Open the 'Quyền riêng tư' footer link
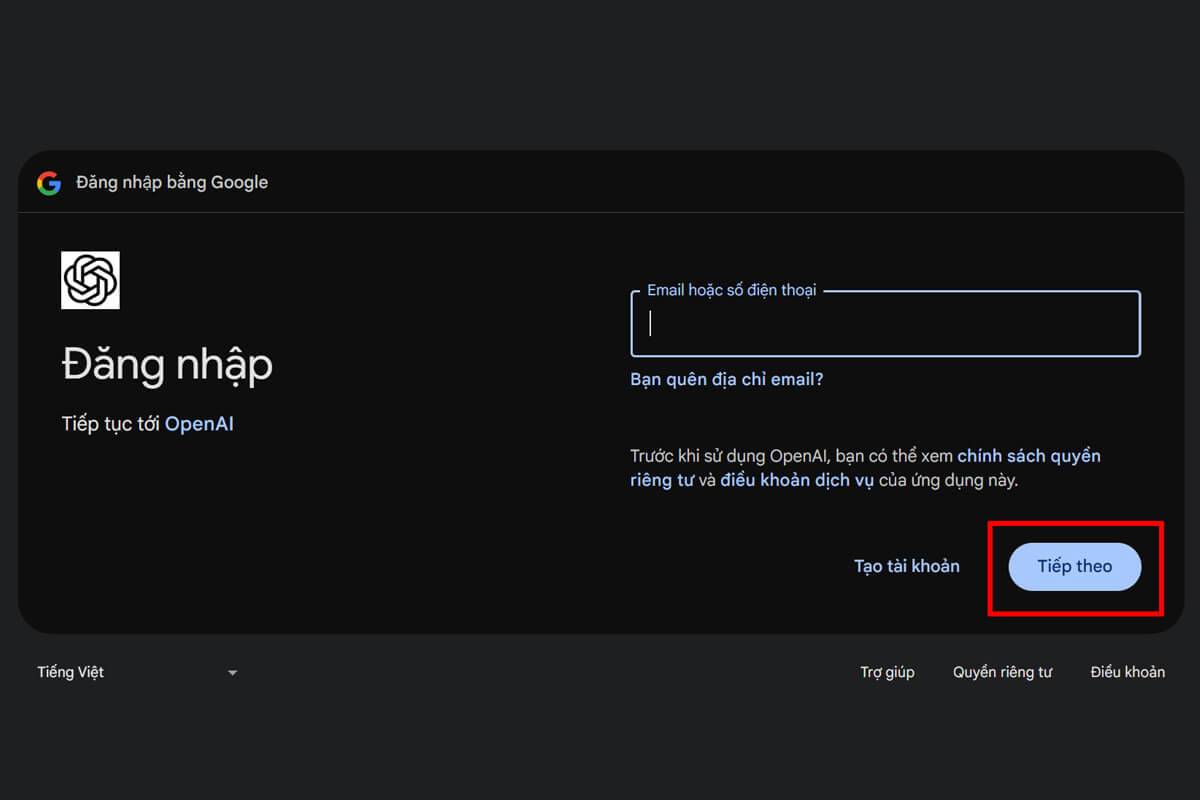This screenshot has height=800, width=1200. click(x=1002, y=672)
